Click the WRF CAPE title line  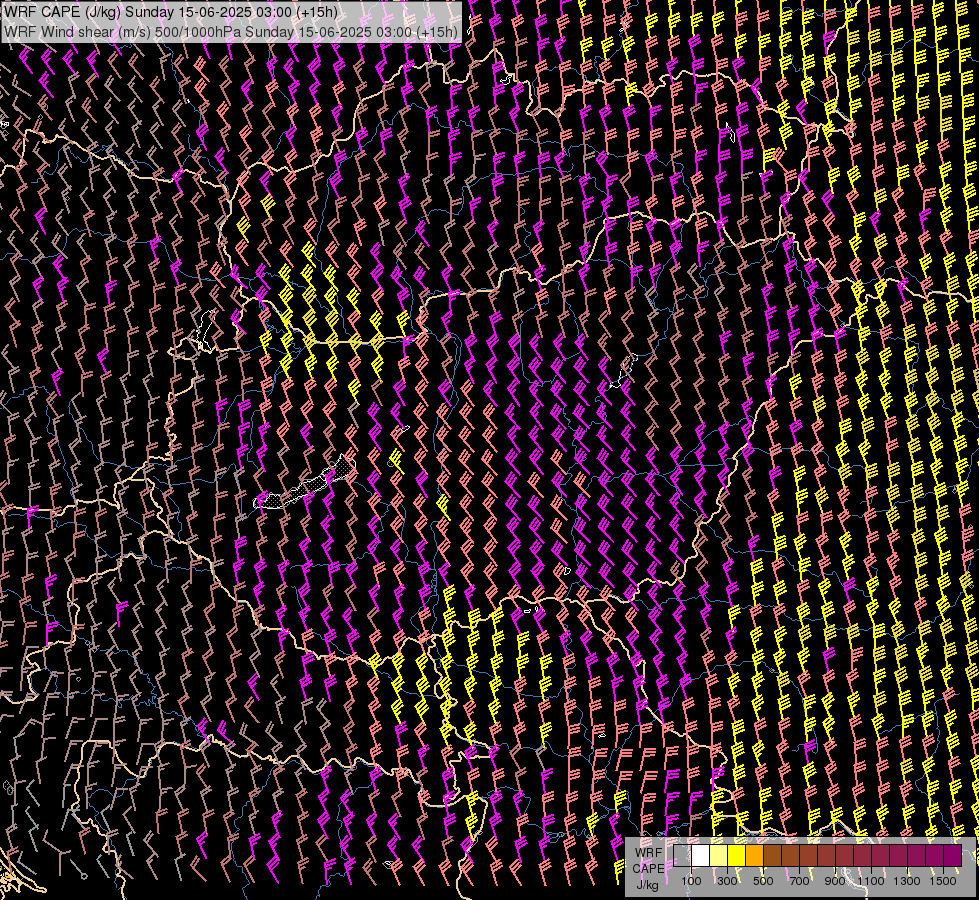point(171,12)
